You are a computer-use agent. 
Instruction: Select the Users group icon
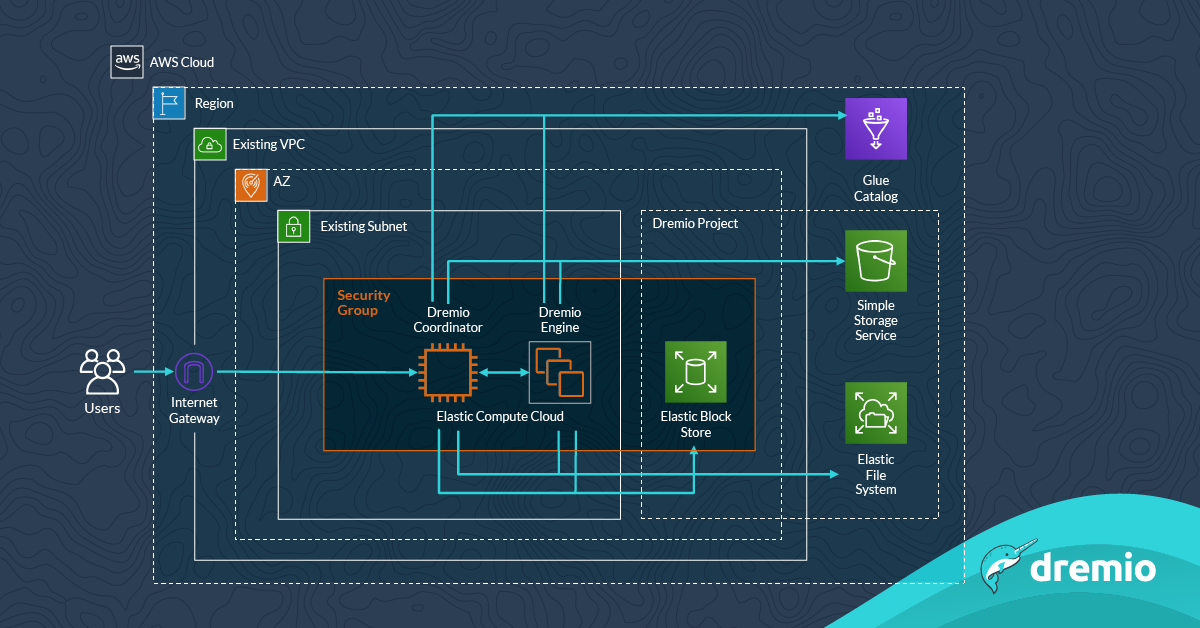102,371
